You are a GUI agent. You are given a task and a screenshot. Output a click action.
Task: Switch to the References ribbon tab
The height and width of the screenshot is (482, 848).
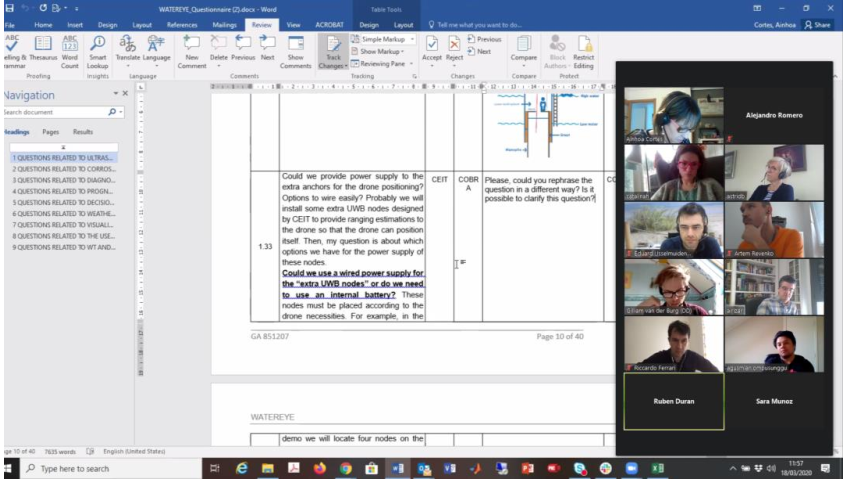click(182, 25)
